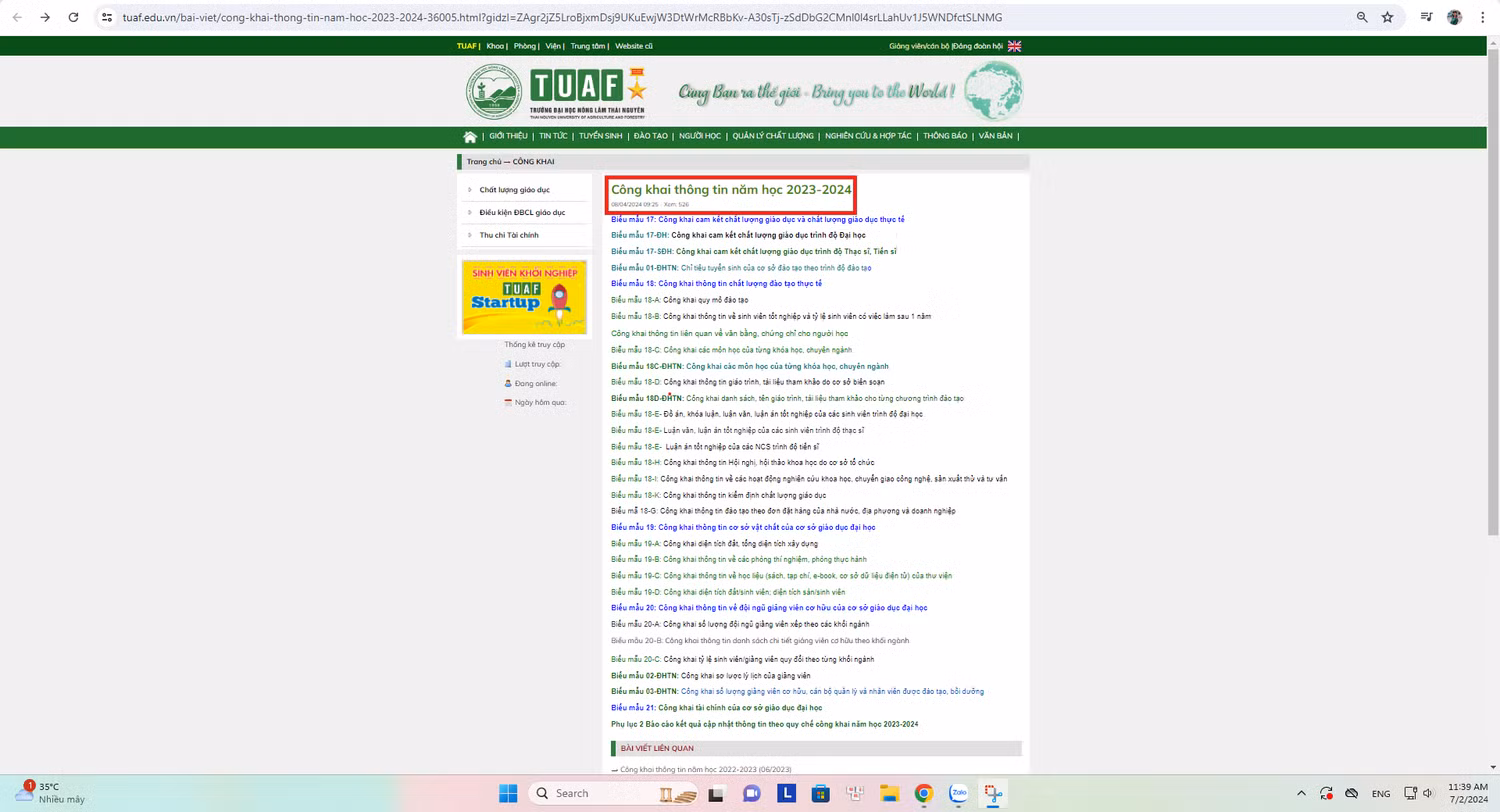This screenshot has width=1500, height=812.
Task: Open Biểu mẫu 21 tài chính link
Action: [x=716, y=708]
